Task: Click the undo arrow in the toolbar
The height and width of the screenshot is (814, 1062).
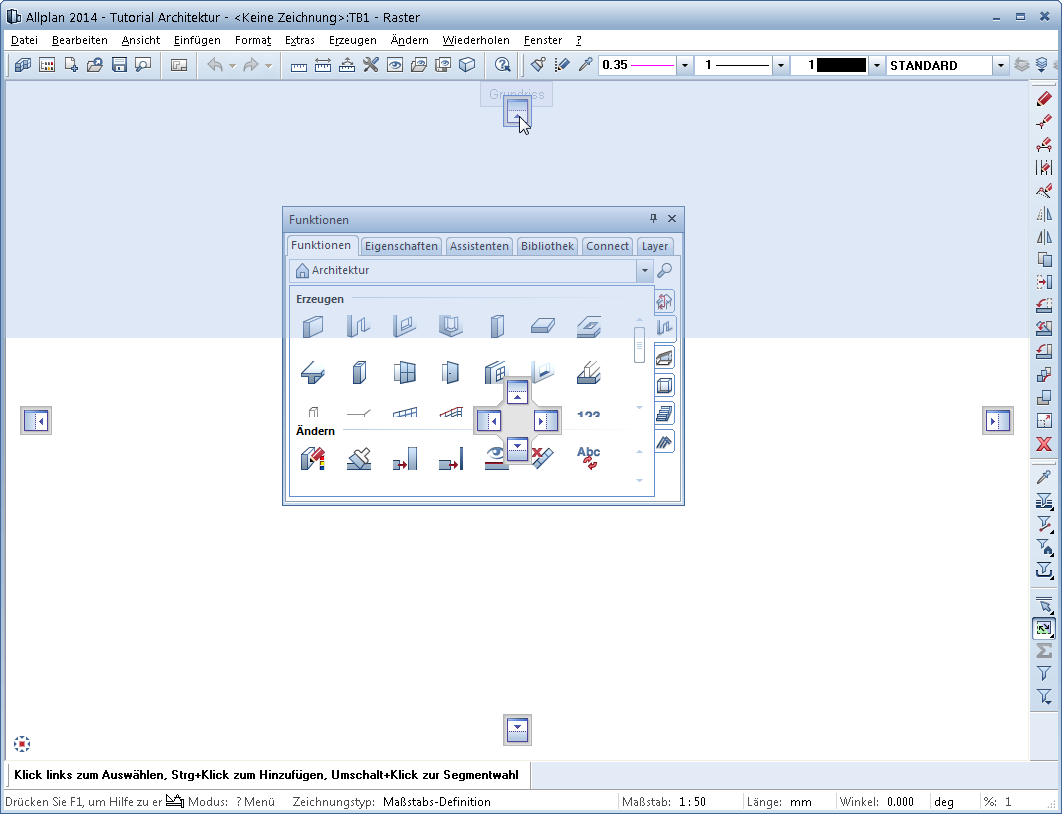Action: [215, 65]
